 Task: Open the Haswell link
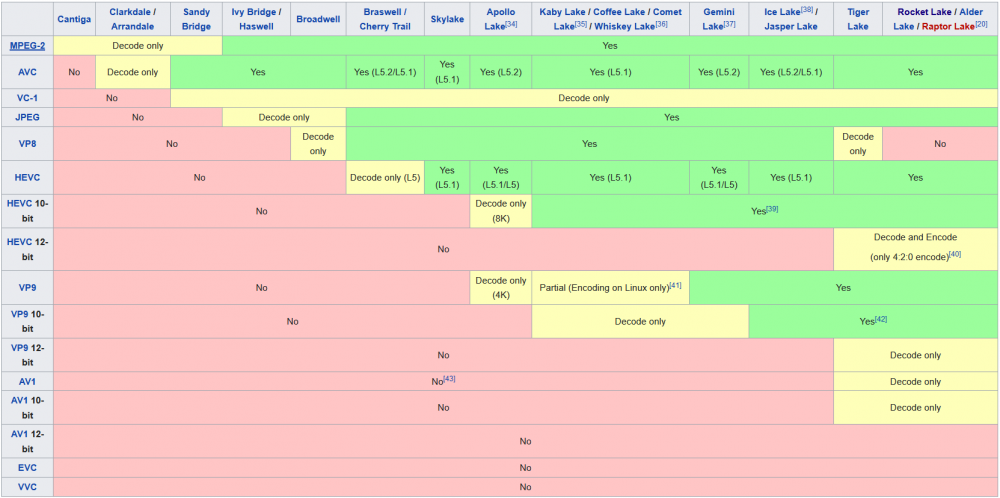click(256, 27)
